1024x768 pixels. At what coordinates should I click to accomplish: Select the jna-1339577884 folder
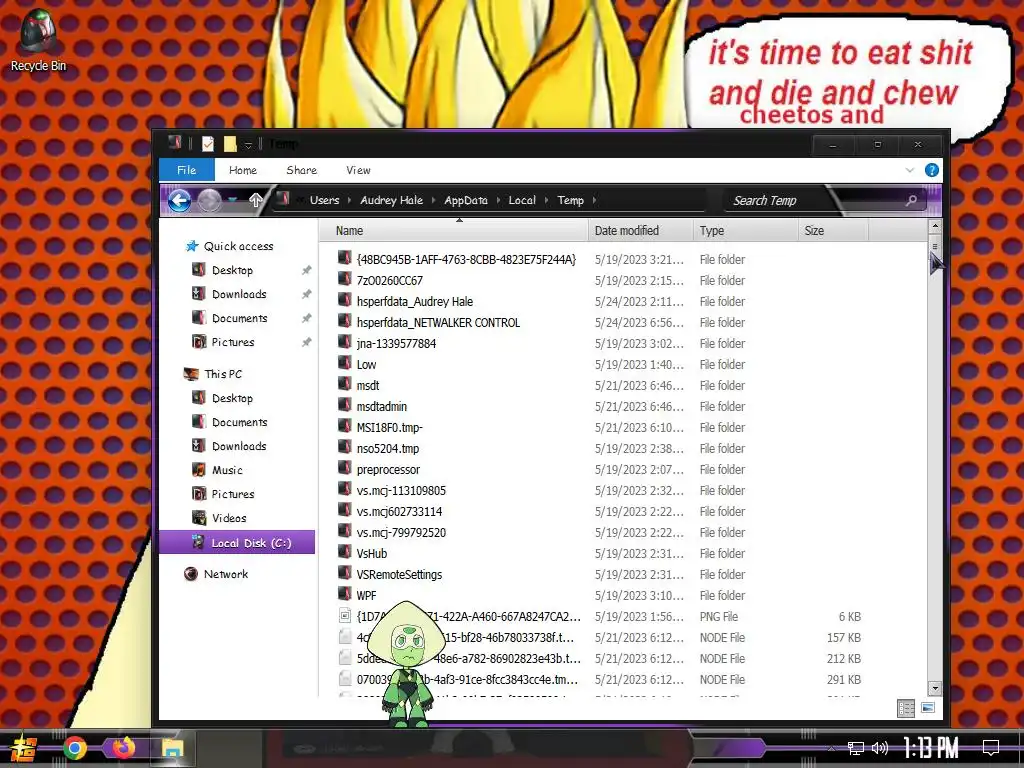[396, 344]
